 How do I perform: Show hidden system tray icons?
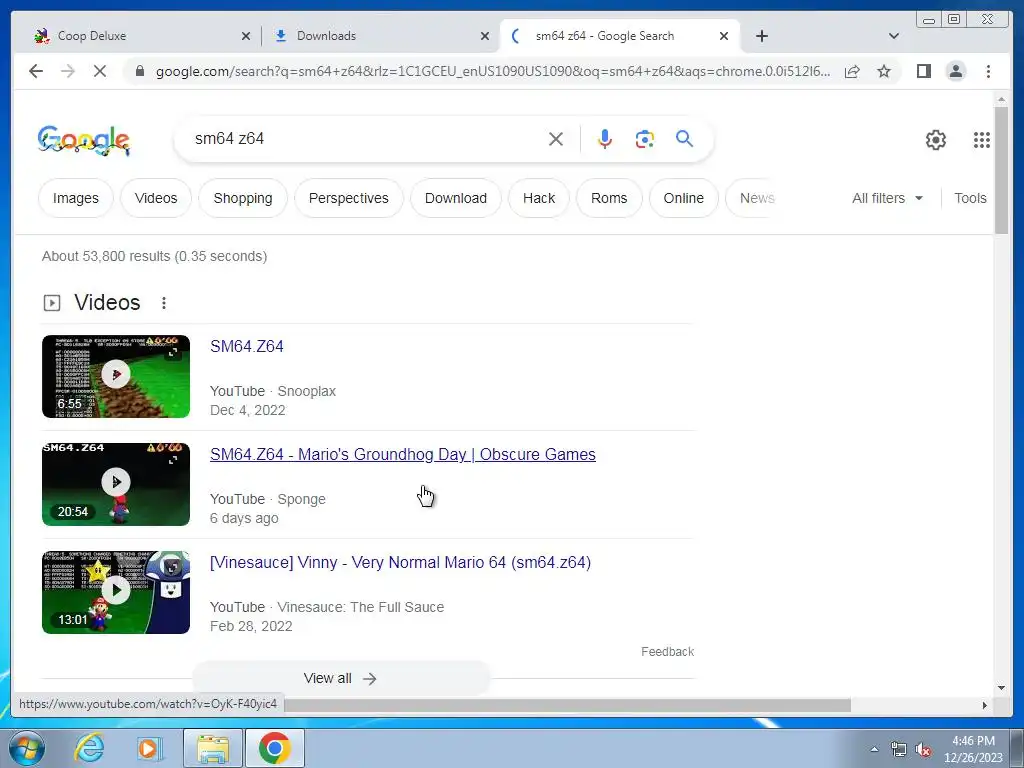tap(874, 749)
